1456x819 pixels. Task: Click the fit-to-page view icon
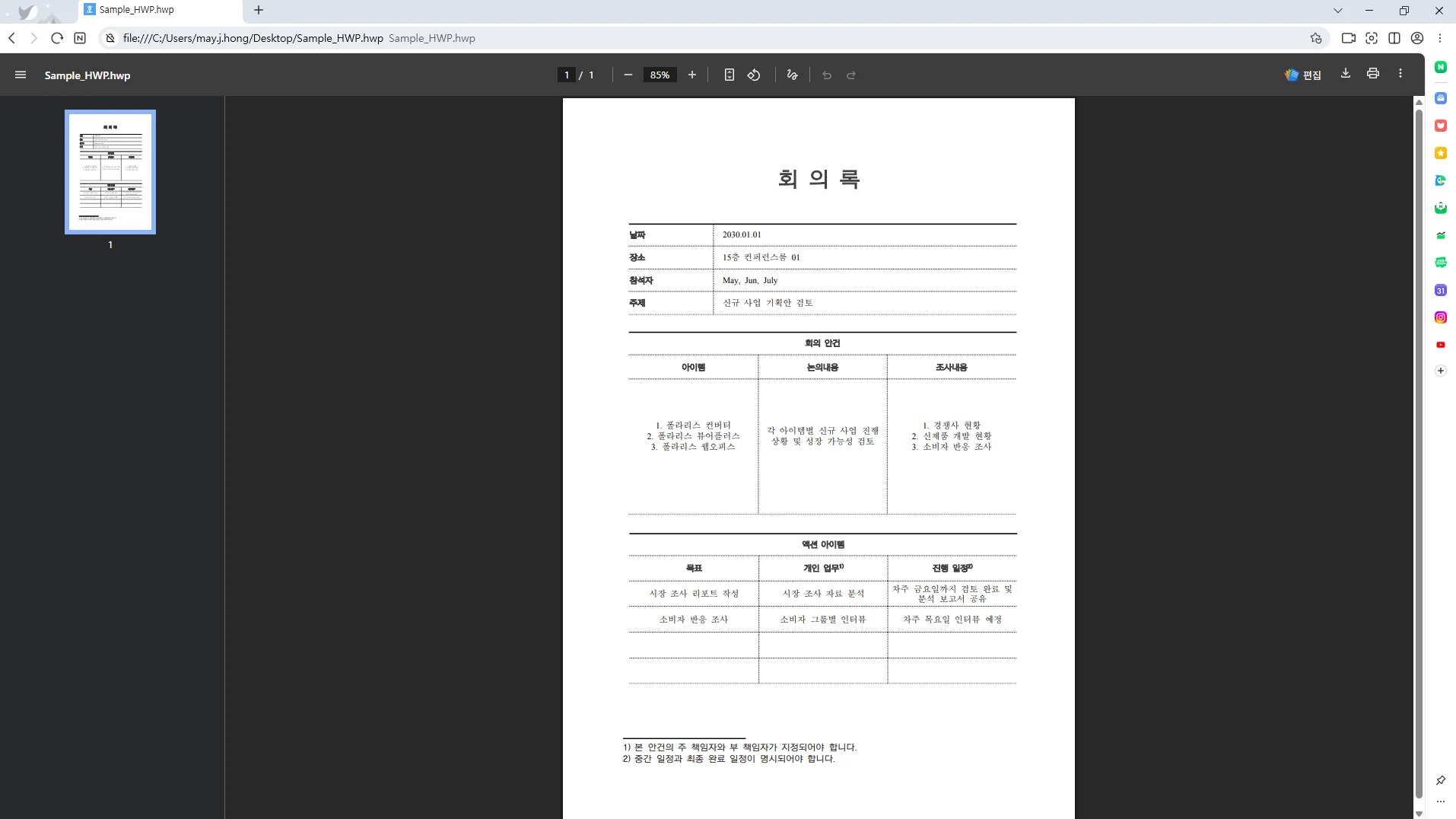(x=730, y=75)
